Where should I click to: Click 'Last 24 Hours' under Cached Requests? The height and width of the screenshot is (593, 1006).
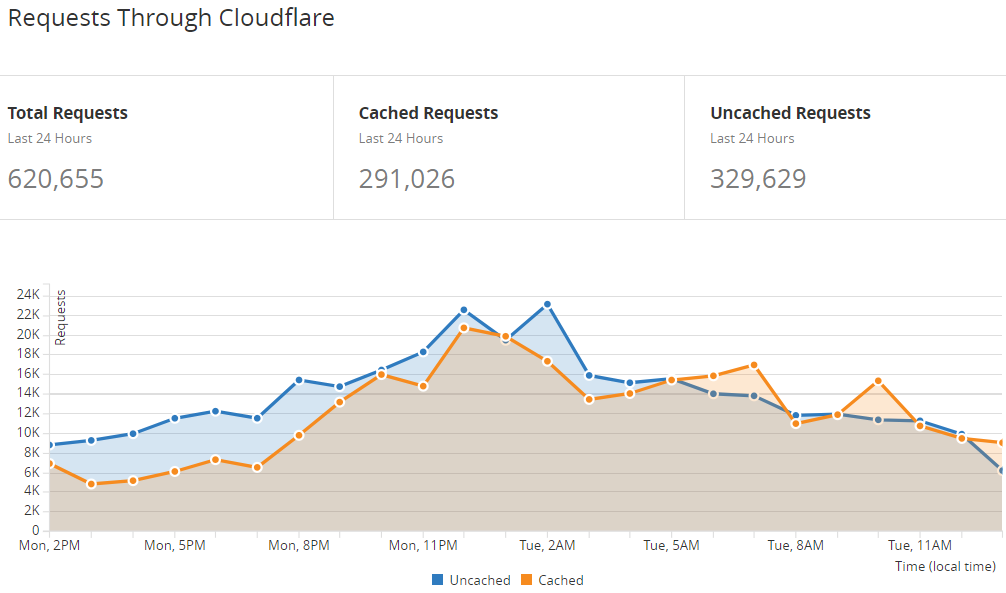(400, 139)
